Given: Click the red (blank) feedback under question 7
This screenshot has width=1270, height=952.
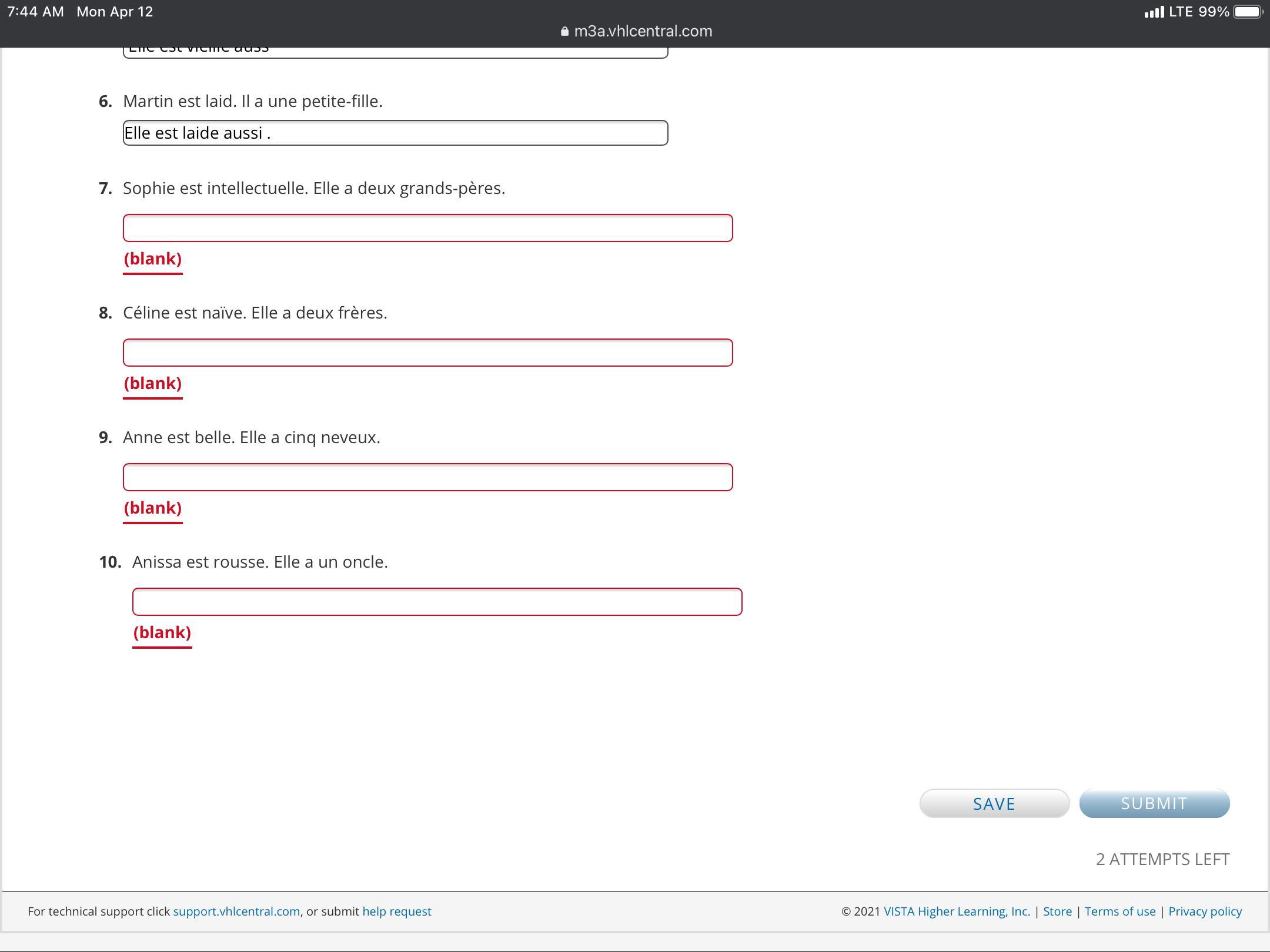Looking at the screenshot, I should pos(153,259).
